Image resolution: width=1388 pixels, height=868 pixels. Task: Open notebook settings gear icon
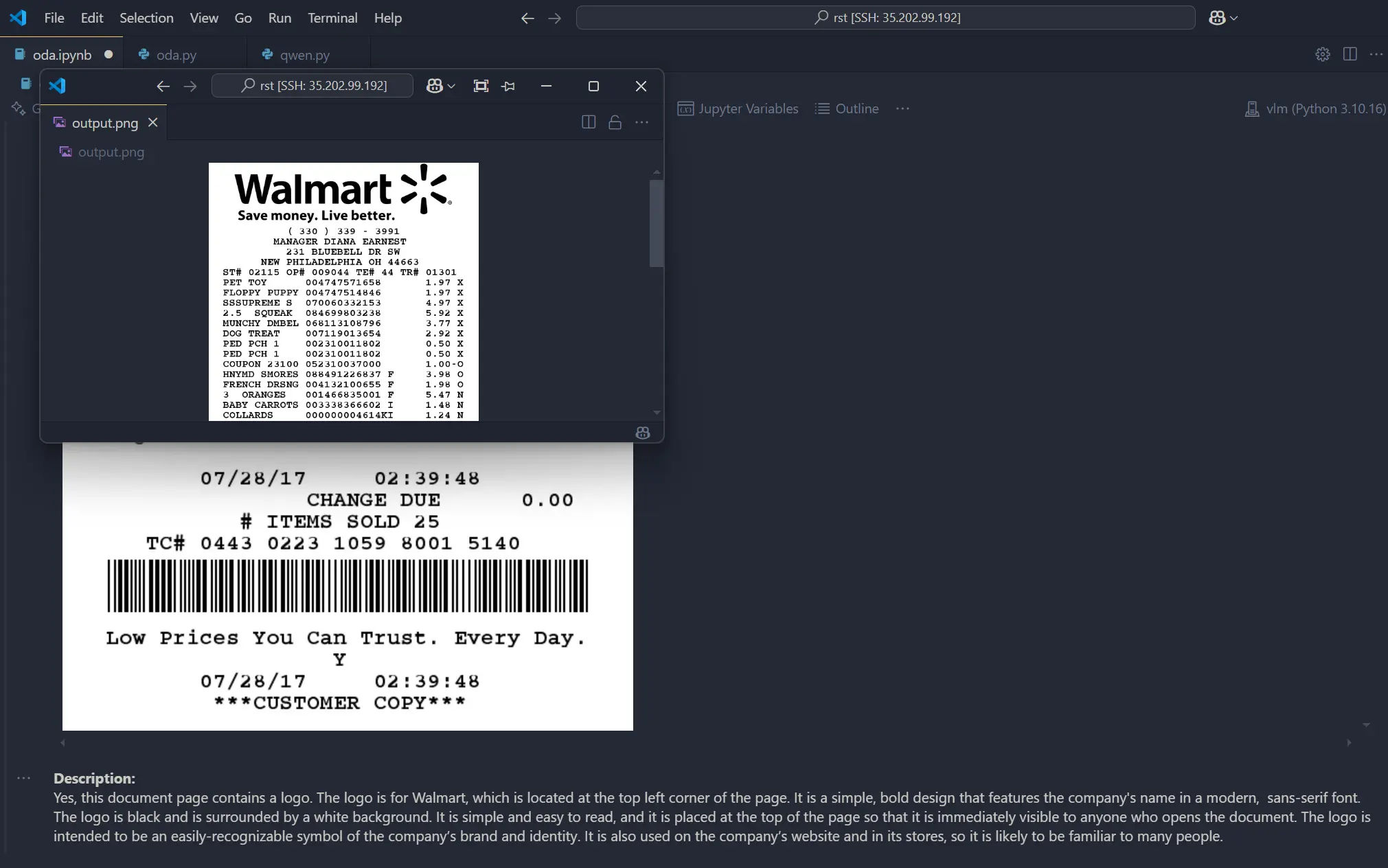[1323, 54]
